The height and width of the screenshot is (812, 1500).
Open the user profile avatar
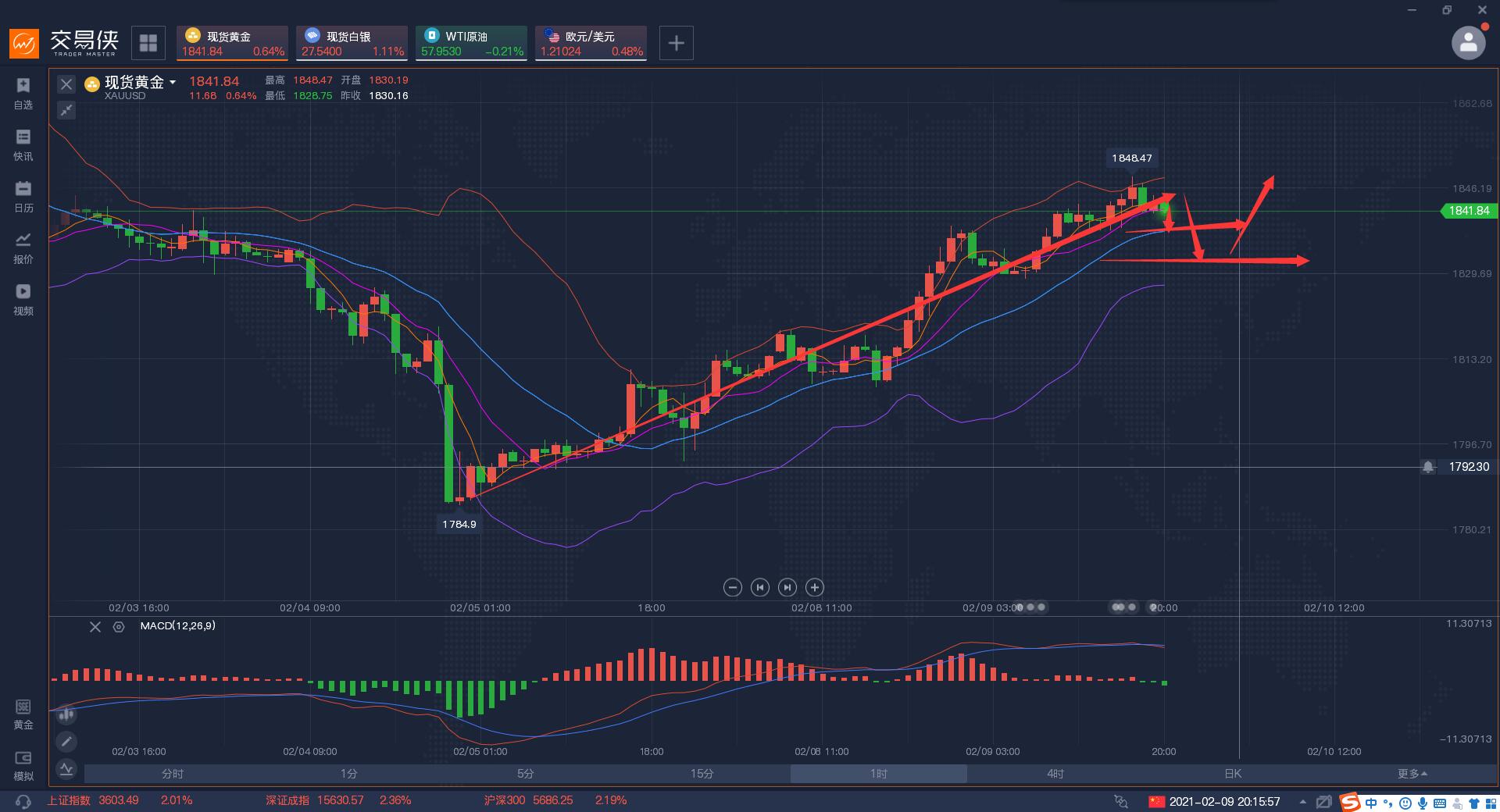[x=1468, y=43]
